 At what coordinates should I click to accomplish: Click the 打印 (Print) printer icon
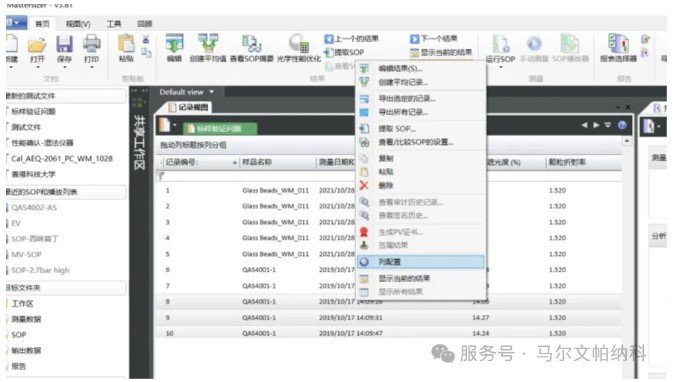(x=91, y=44)
